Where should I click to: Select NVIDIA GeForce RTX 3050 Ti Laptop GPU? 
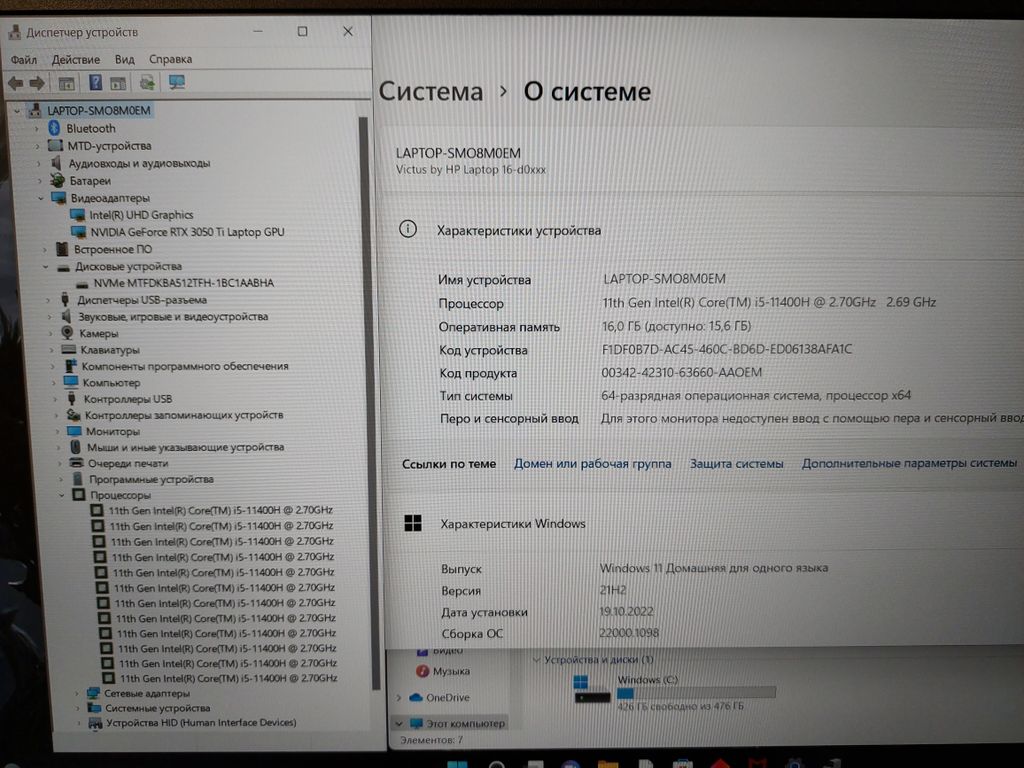[187, 232]
